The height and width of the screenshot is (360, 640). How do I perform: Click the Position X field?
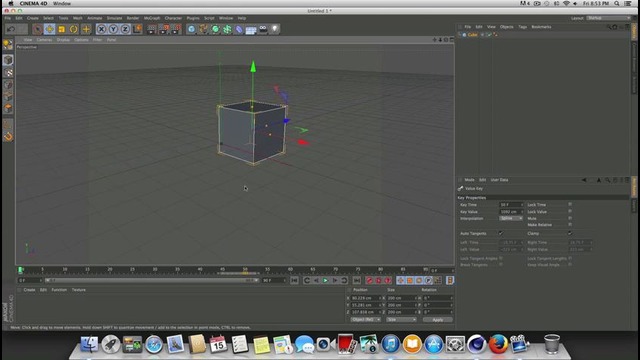(x=365, y=298)
